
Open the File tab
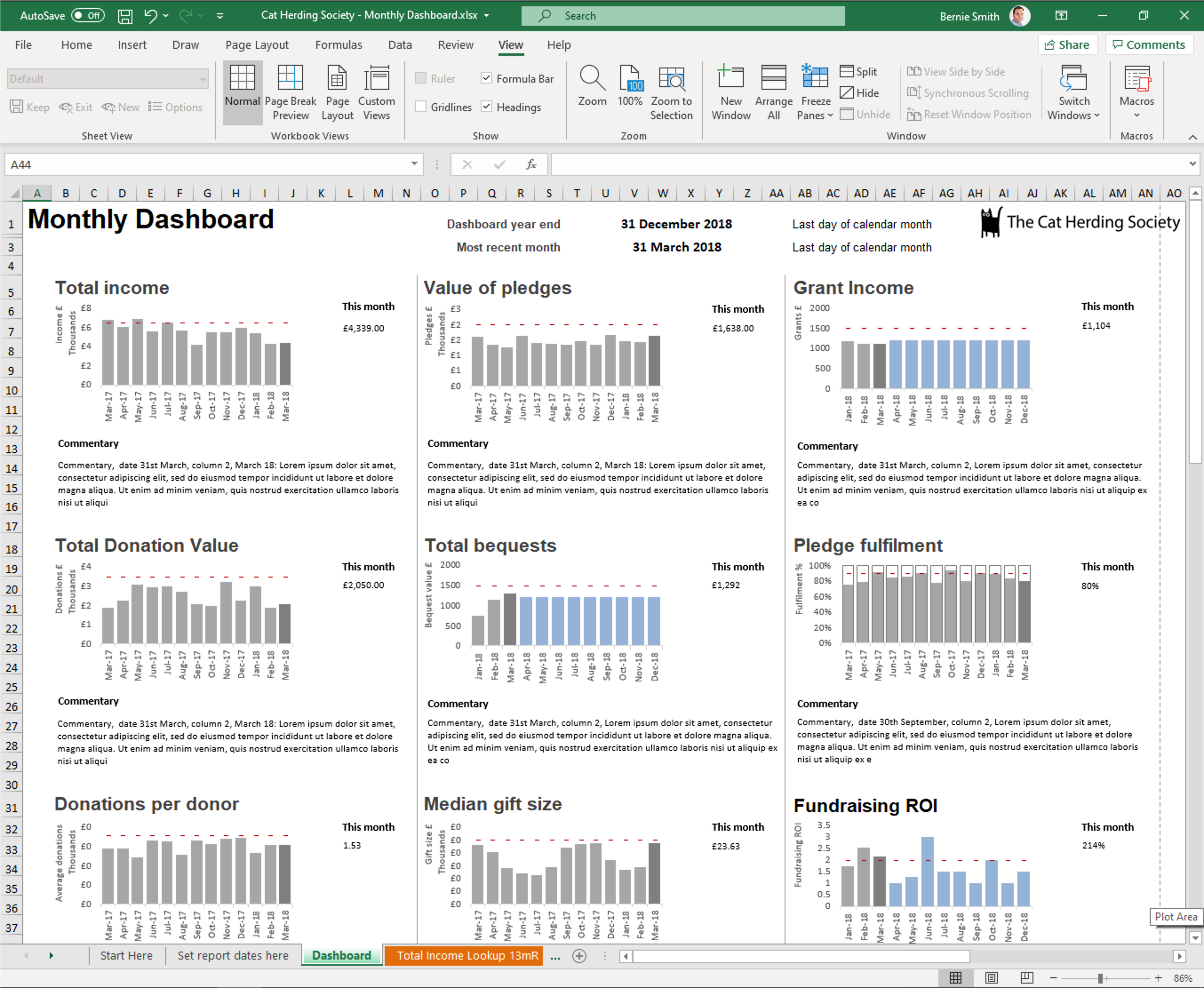(24, 45)
